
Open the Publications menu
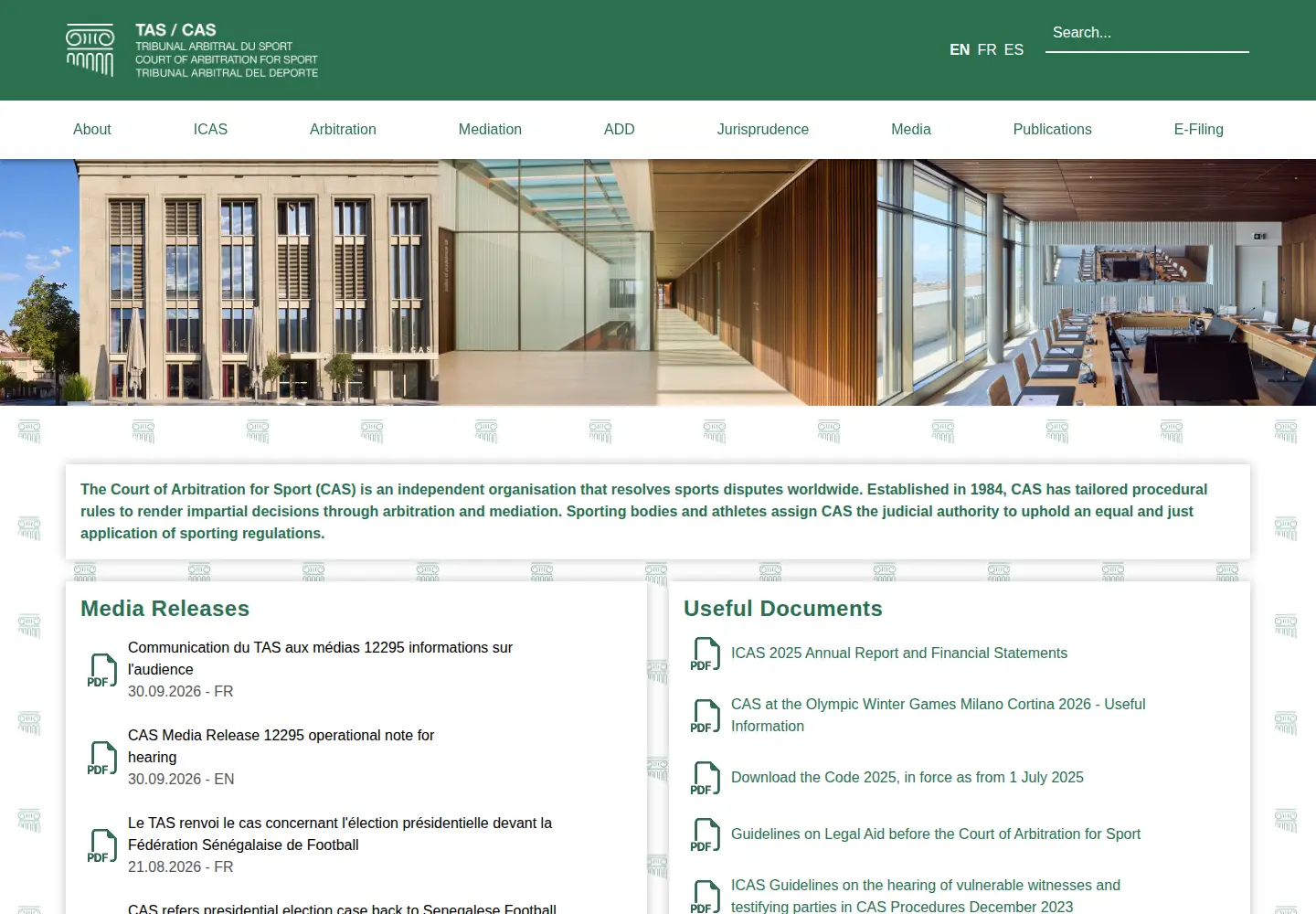pyautogui.click(x=1052, y=130)
